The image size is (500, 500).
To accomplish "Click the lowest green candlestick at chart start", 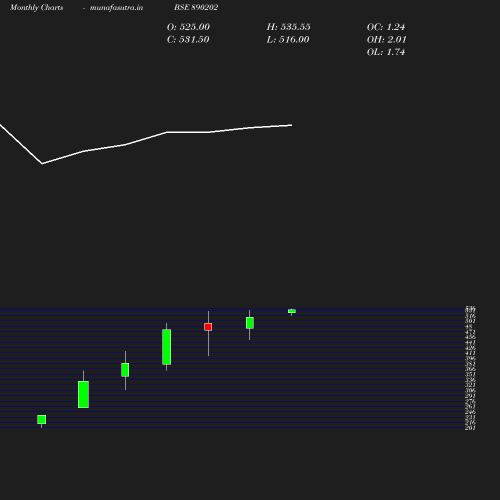I will (x=42, y=419).
